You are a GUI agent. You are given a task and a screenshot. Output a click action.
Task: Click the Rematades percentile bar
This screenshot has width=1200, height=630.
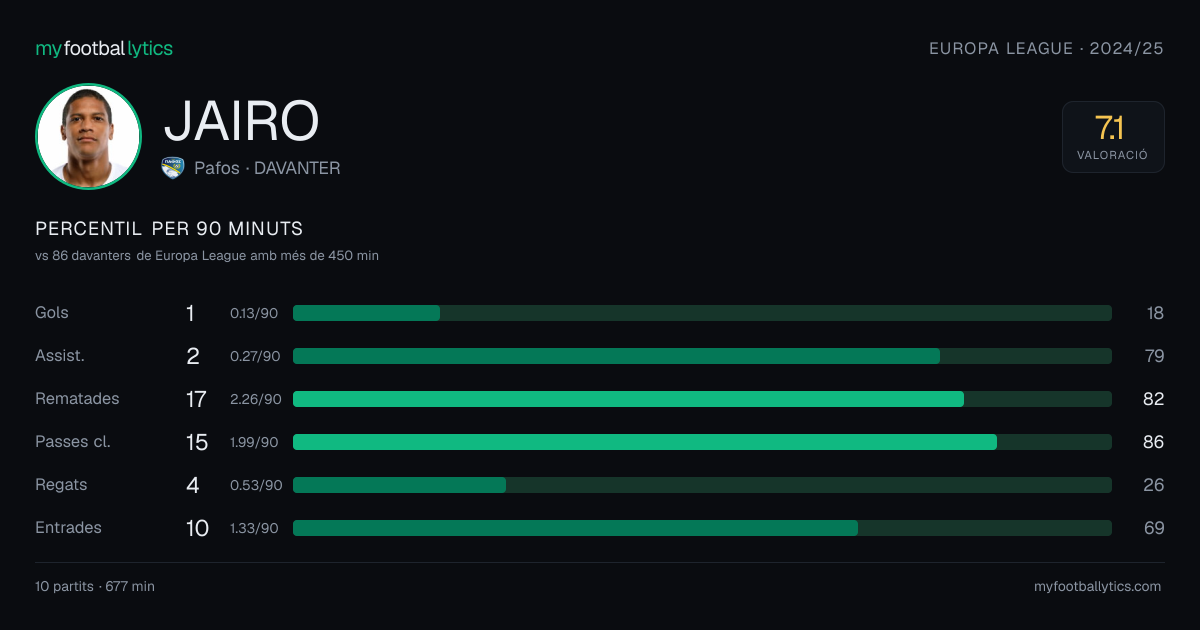[702, 399]
